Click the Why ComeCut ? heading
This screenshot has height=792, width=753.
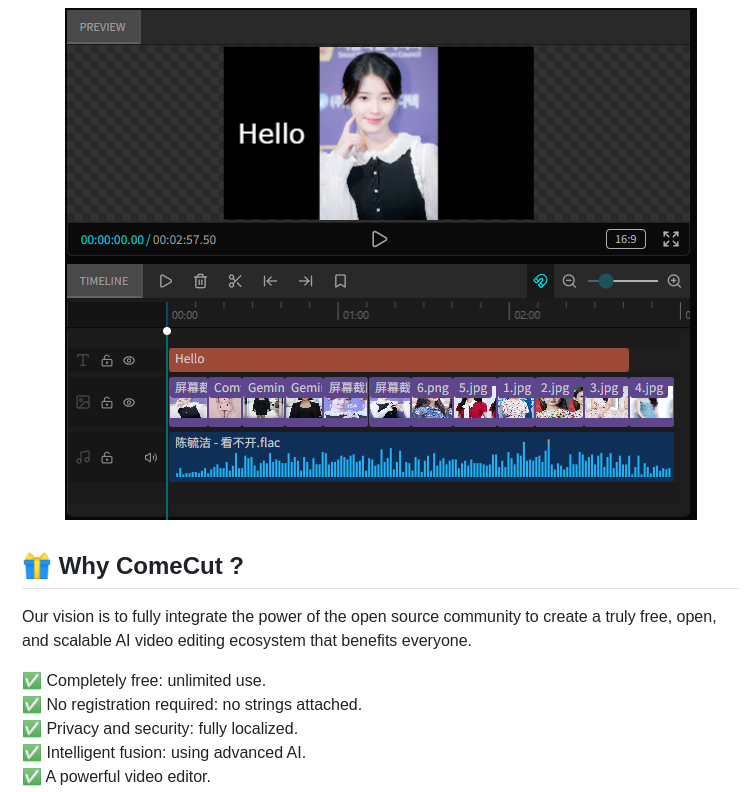[151, 566]
